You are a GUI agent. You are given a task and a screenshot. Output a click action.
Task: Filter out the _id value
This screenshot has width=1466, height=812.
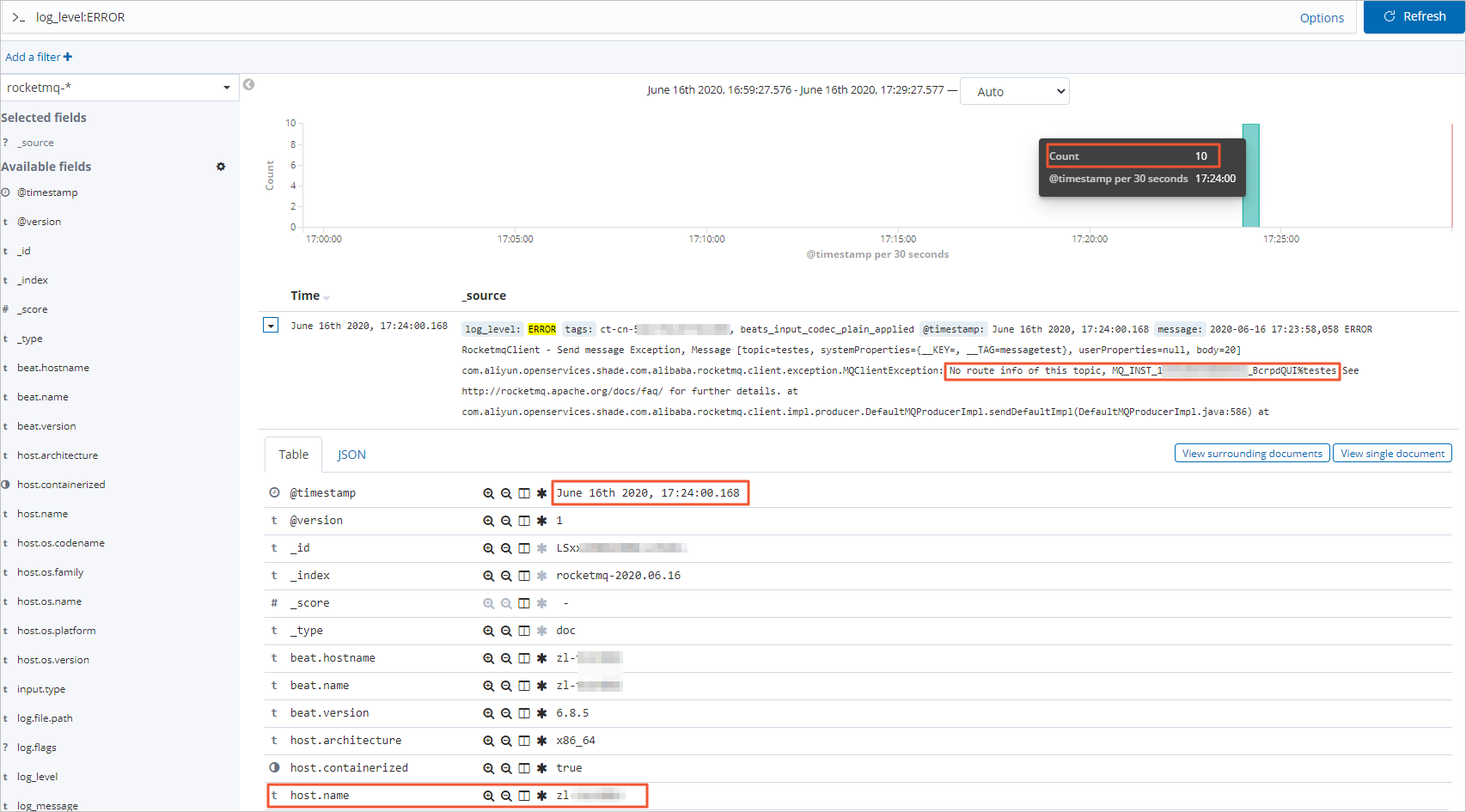(506, 548)
